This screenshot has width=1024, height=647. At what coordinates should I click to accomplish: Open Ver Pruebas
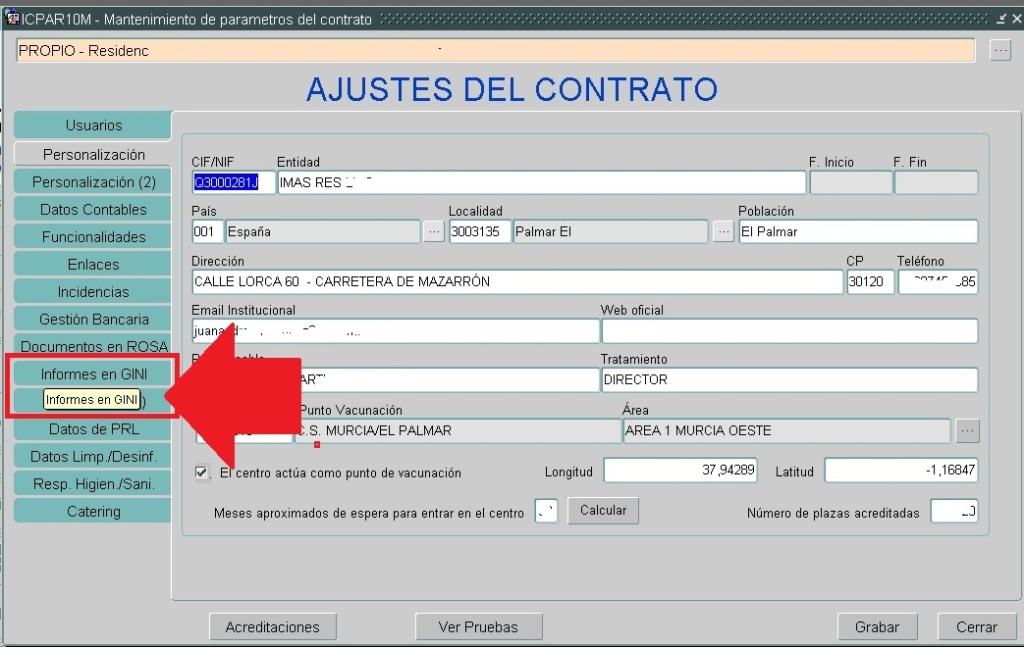pyautogui.click(x=478, y=627)
